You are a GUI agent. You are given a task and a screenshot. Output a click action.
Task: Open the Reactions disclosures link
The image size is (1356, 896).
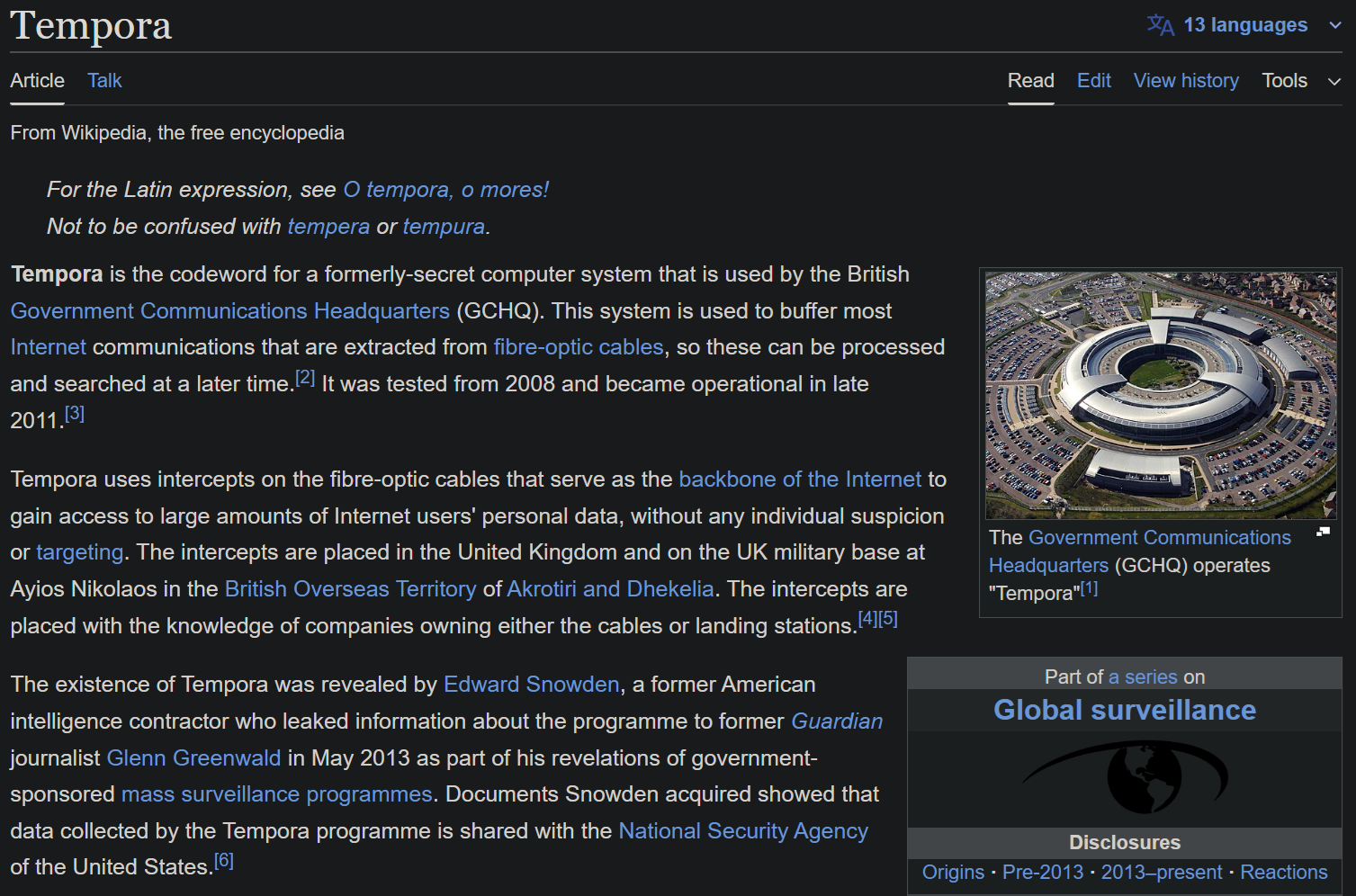coord(1284,873)
